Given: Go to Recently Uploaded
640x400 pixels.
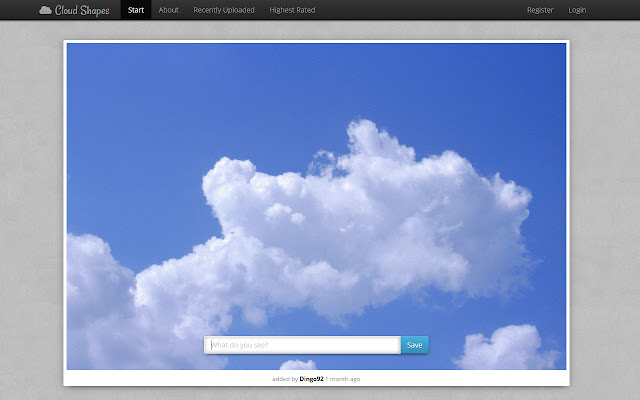Looking at the screenshot, I should point(224,10).
